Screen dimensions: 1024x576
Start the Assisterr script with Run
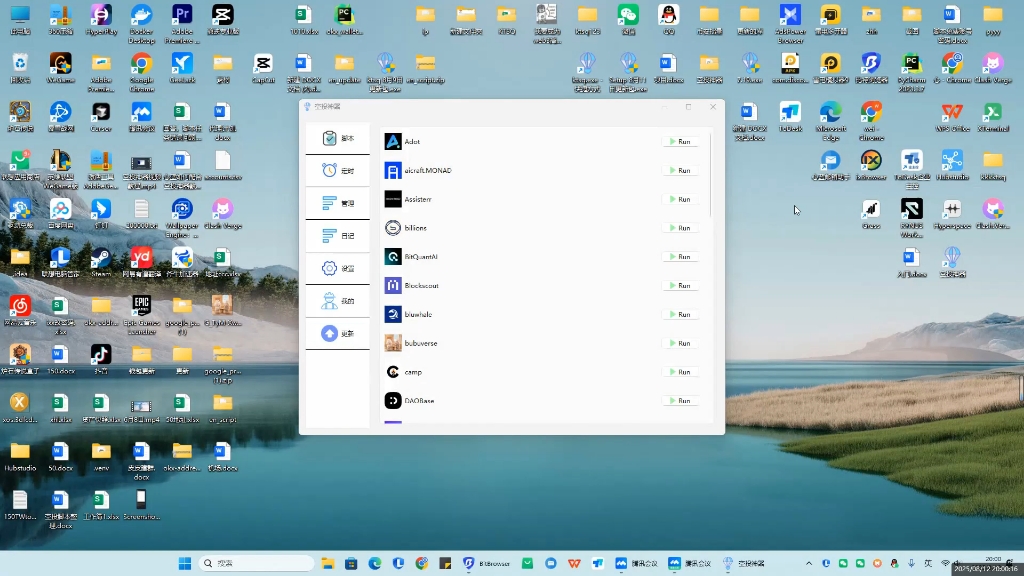[680, 199]
